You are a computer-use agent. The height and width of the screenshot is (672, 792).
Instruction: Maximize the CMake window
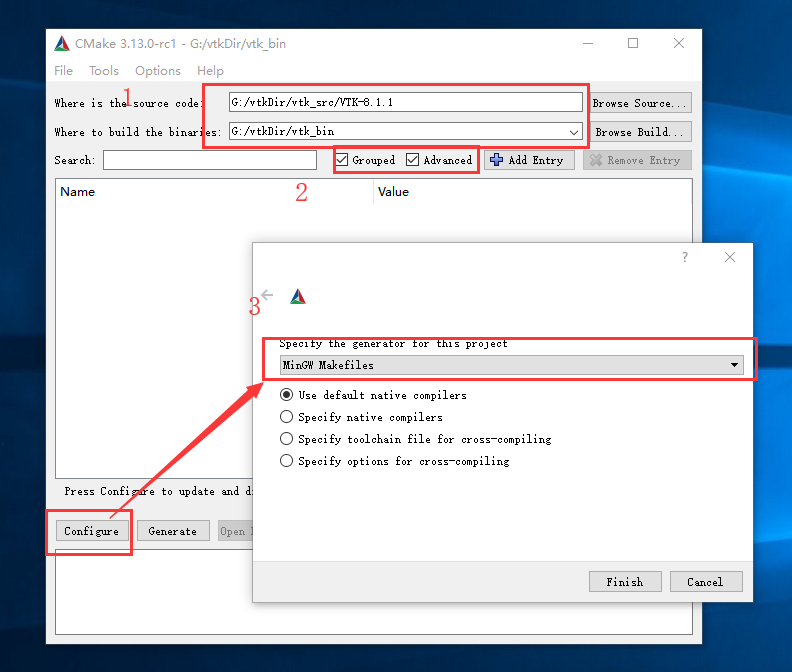tap(633, 43)
